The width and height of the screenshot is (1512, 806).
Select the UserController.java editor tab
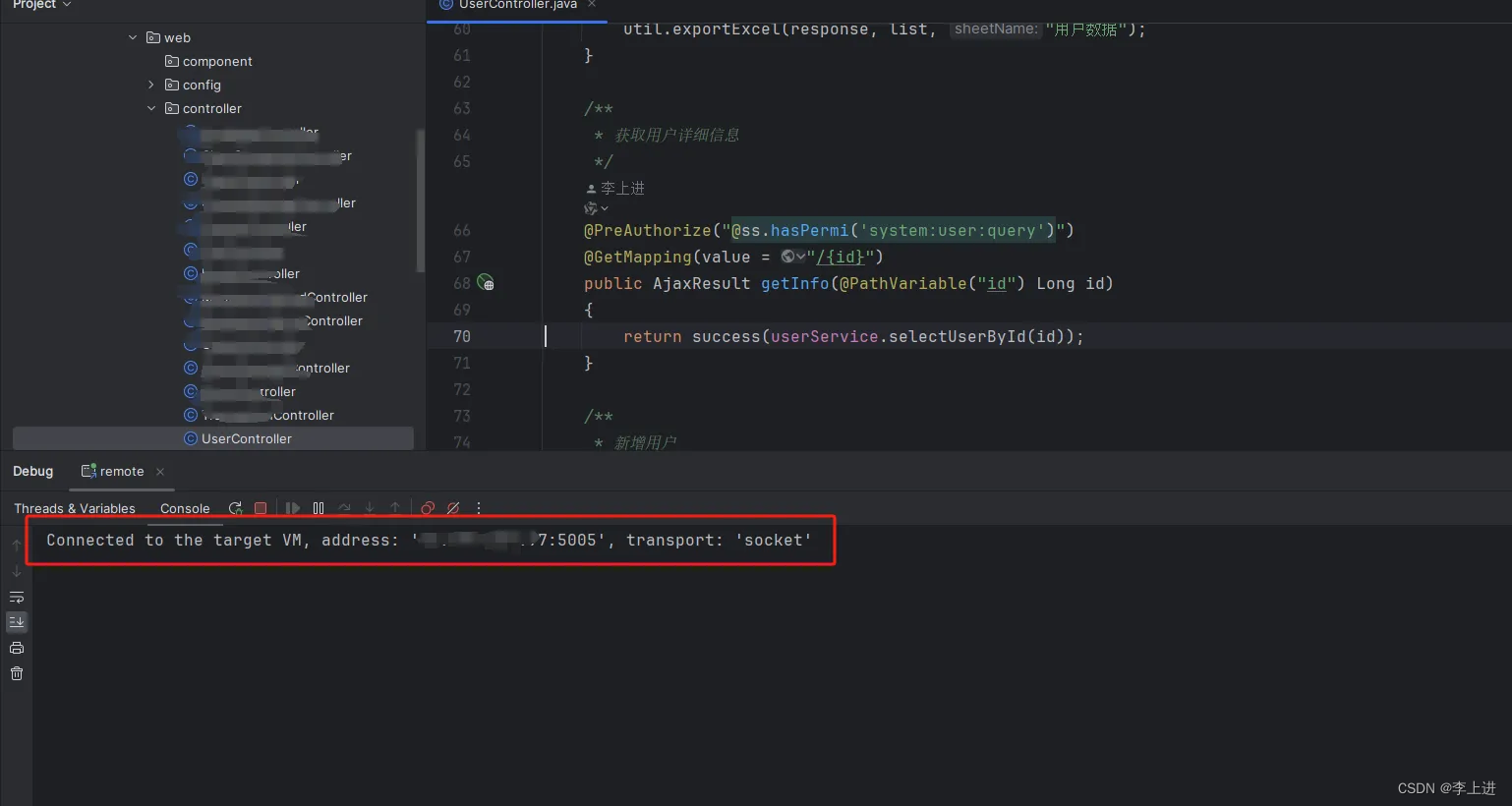517,5
